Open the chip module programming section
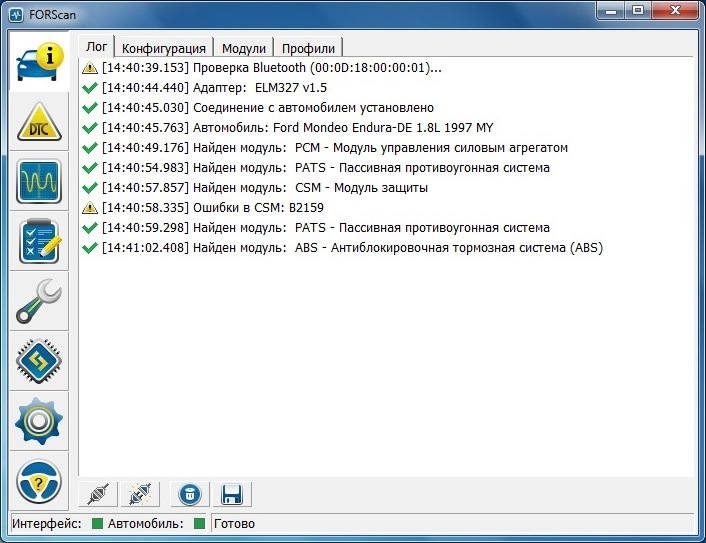The height and width of the screenshot is (543, 706). point(39,361)
